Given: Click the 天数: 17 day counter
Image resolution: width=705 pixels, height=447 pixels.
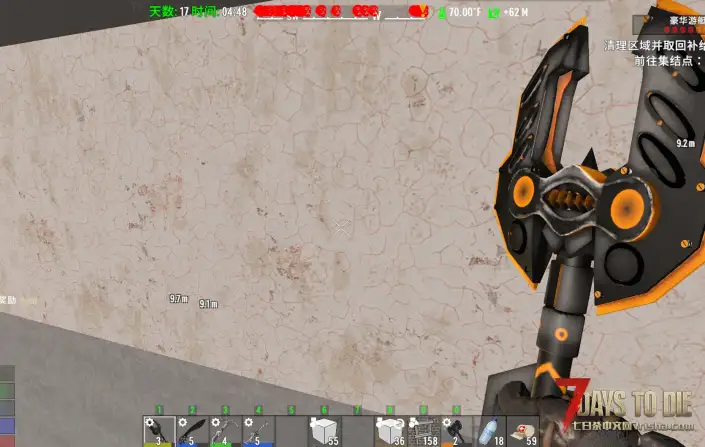Looking at the screenshot, I should (x=169, y=12).
